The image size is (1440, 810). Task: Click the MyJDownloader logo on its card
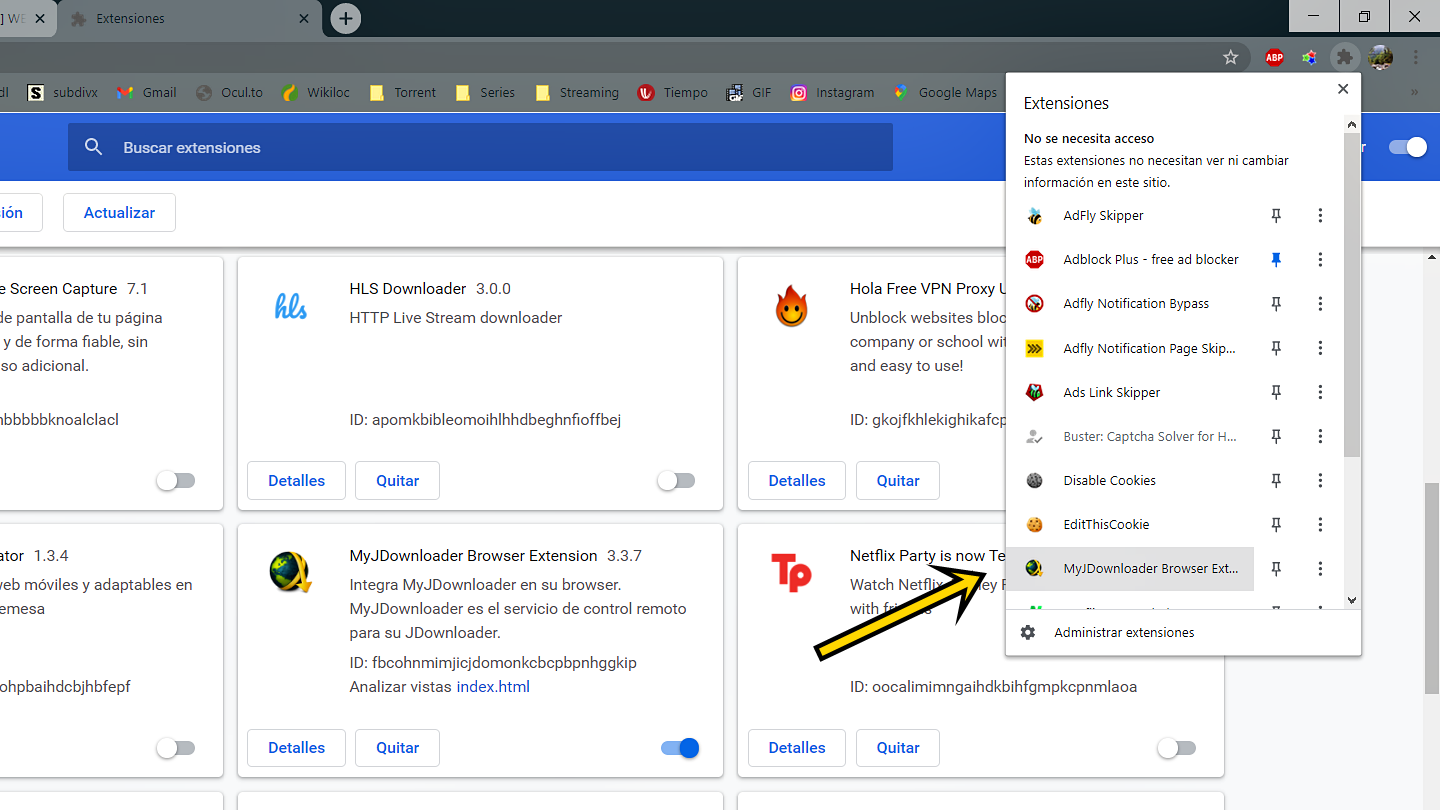[x=291, y=573]
